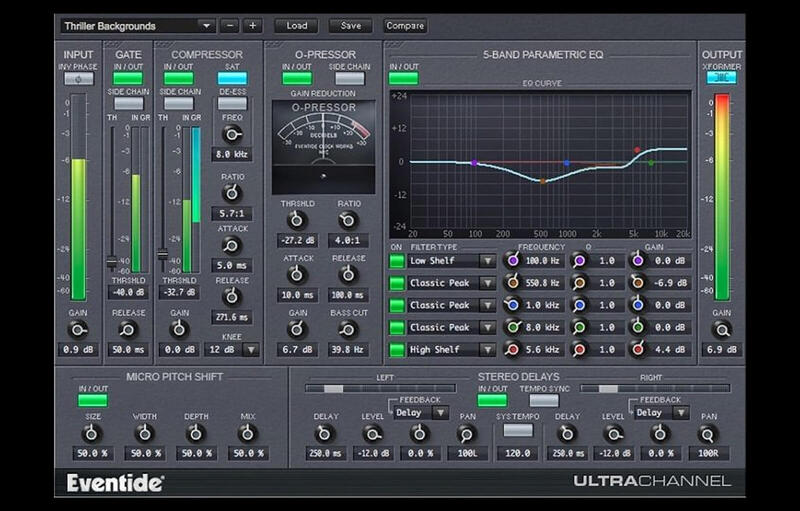Click the O-Pressor ATTACK knob
Viewport: 800px width, 511px height.
click(x=297, y=275)
